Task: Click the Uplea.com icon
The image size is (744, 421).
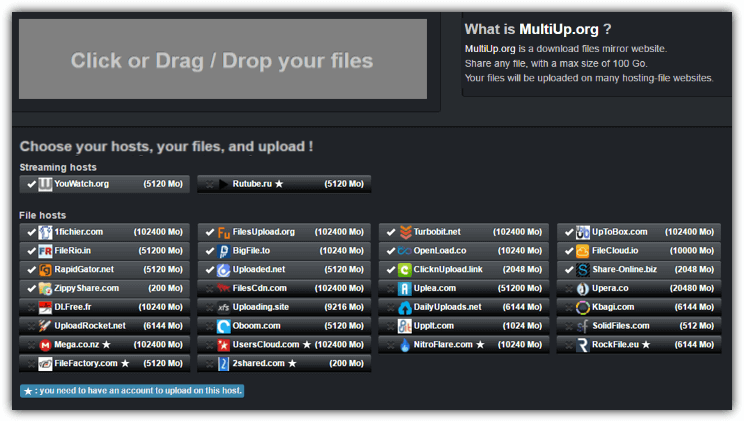Action: (x=405, y=289)
